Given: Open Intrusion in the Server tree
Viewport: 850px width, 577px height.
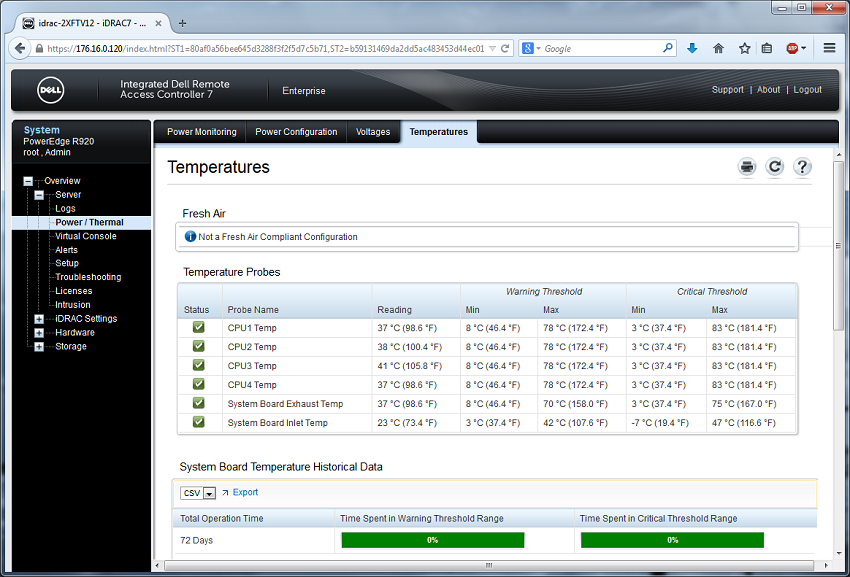Looking at the screenshot, I should (x=73, y=305).
